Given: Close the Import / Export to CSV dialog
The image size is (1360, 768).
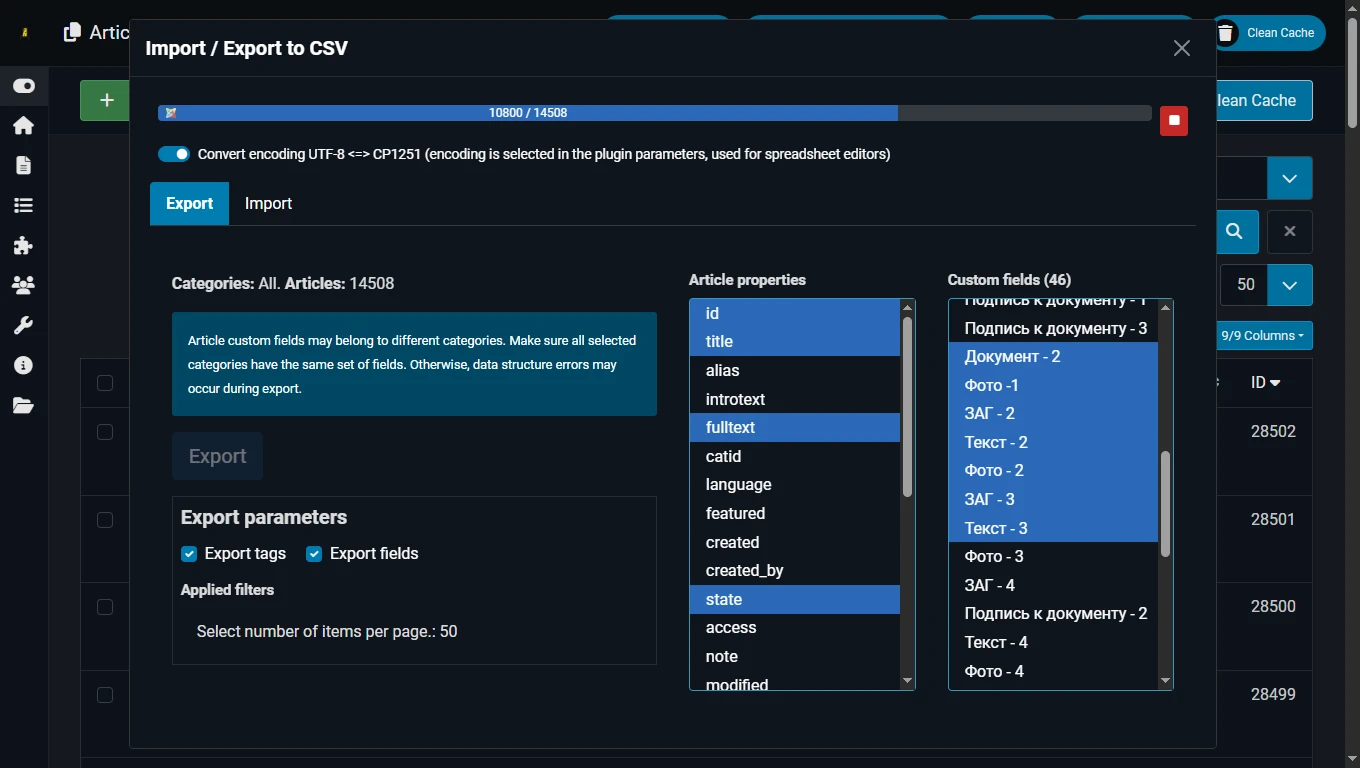Looking at the screenshot, I should tap(1181, 48).
